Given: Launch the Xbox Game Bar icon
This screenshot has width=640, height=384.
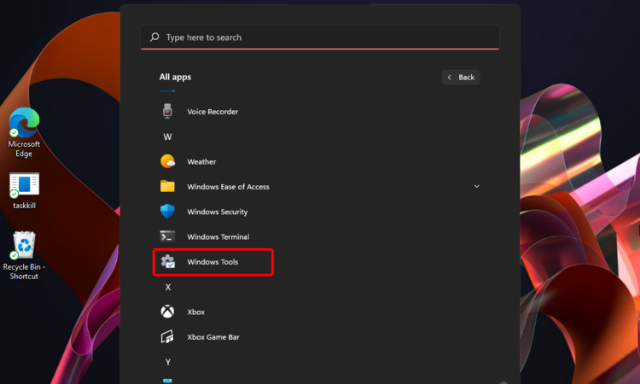Looking at the screenshot, I should (167, 337).
